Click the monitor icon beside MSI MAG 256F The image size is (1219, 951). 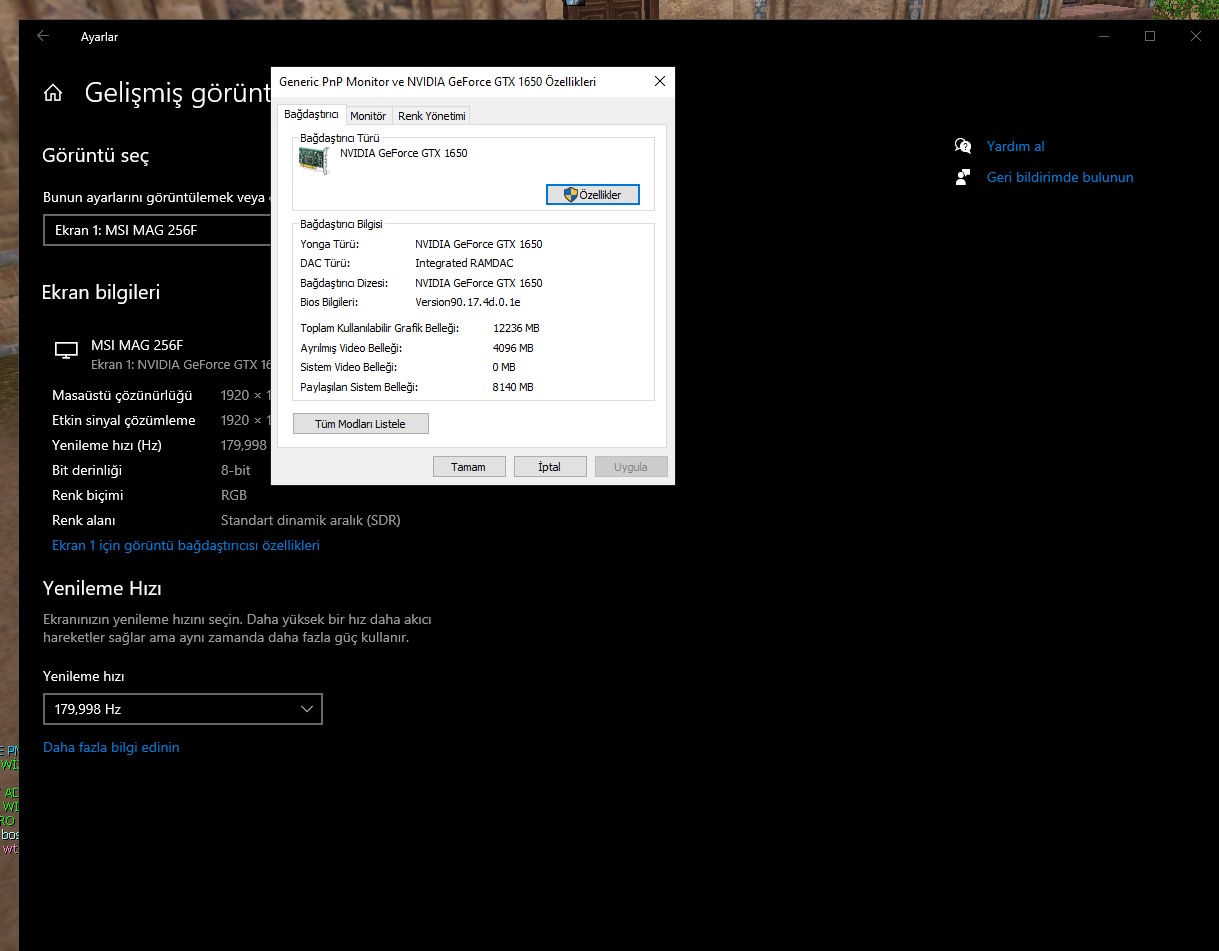[x=66, y=350]
